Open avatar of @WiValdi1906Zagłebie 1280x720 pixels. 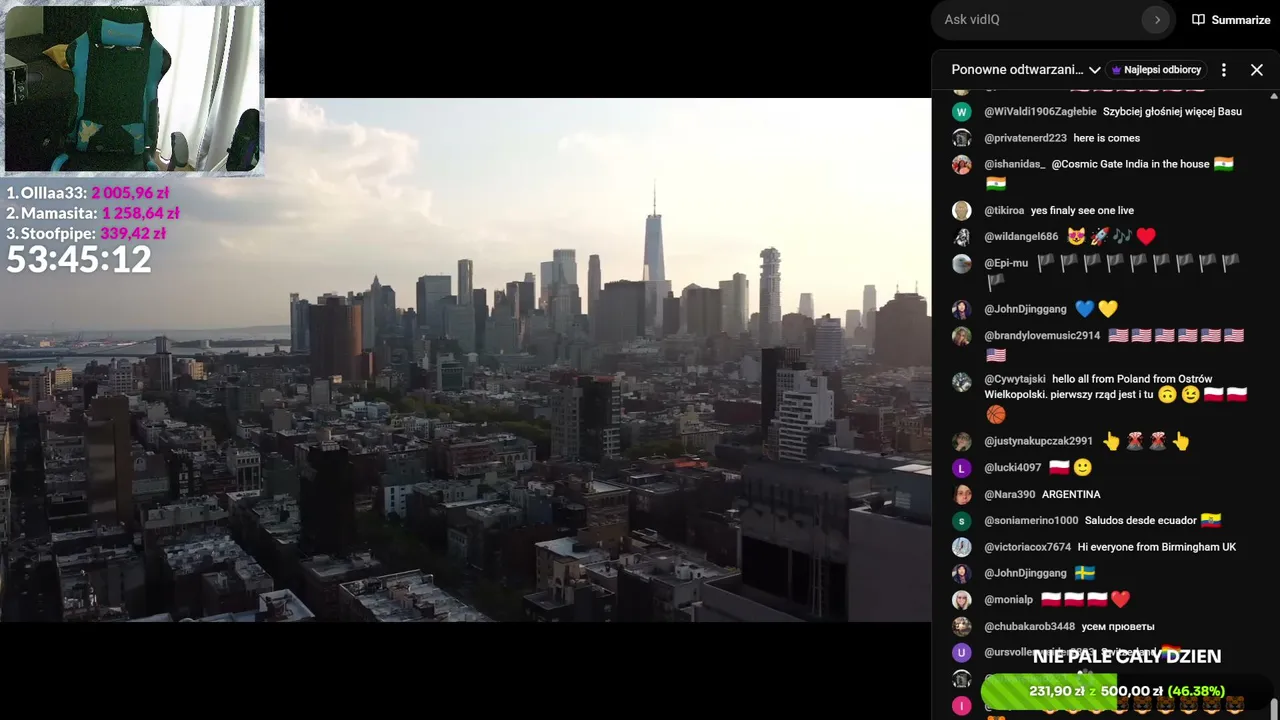[962, 112]
